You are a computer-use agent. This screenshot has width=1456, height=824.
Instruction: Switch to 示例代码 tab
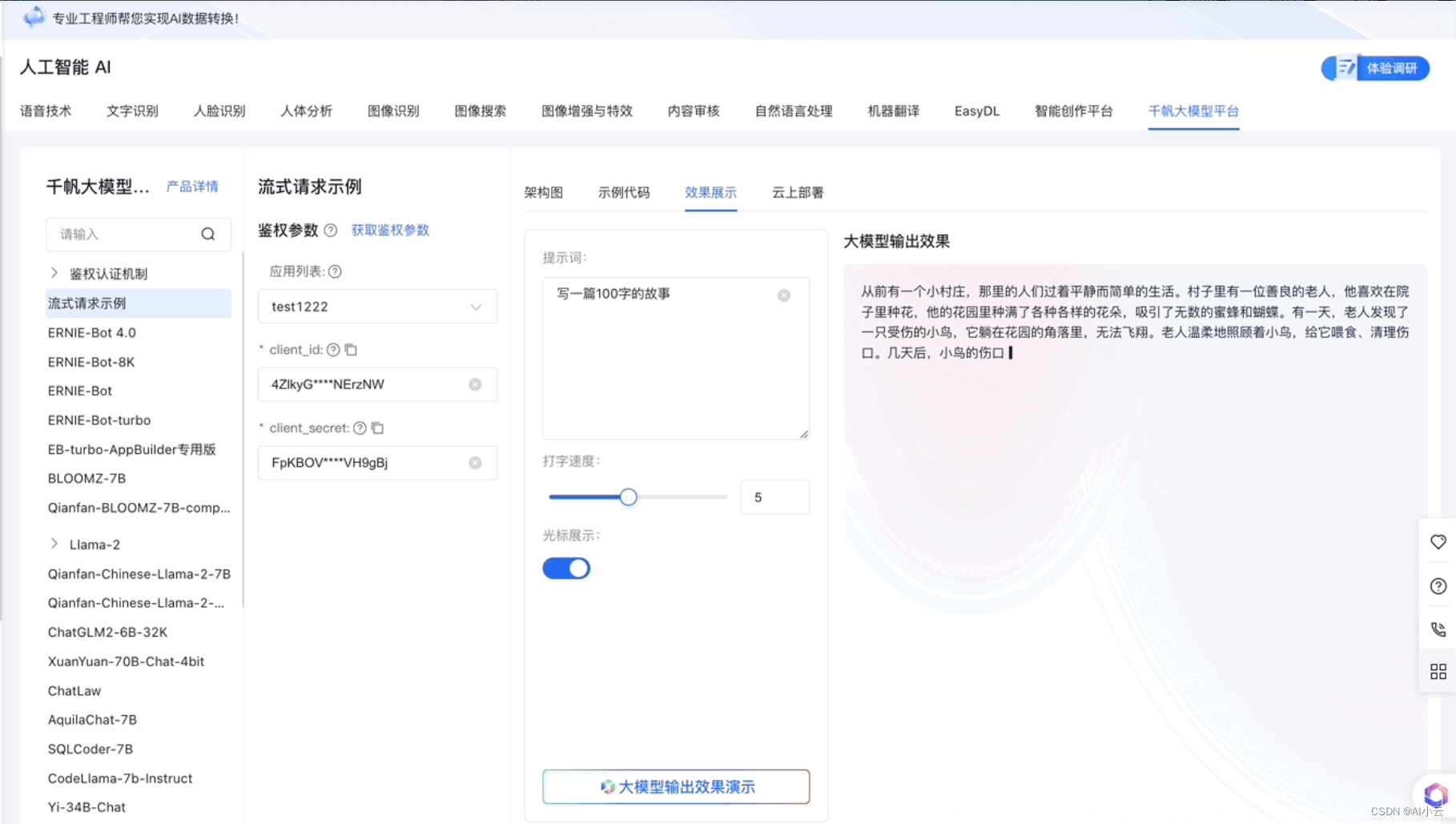pyautogui.click(x=624, y=192)
